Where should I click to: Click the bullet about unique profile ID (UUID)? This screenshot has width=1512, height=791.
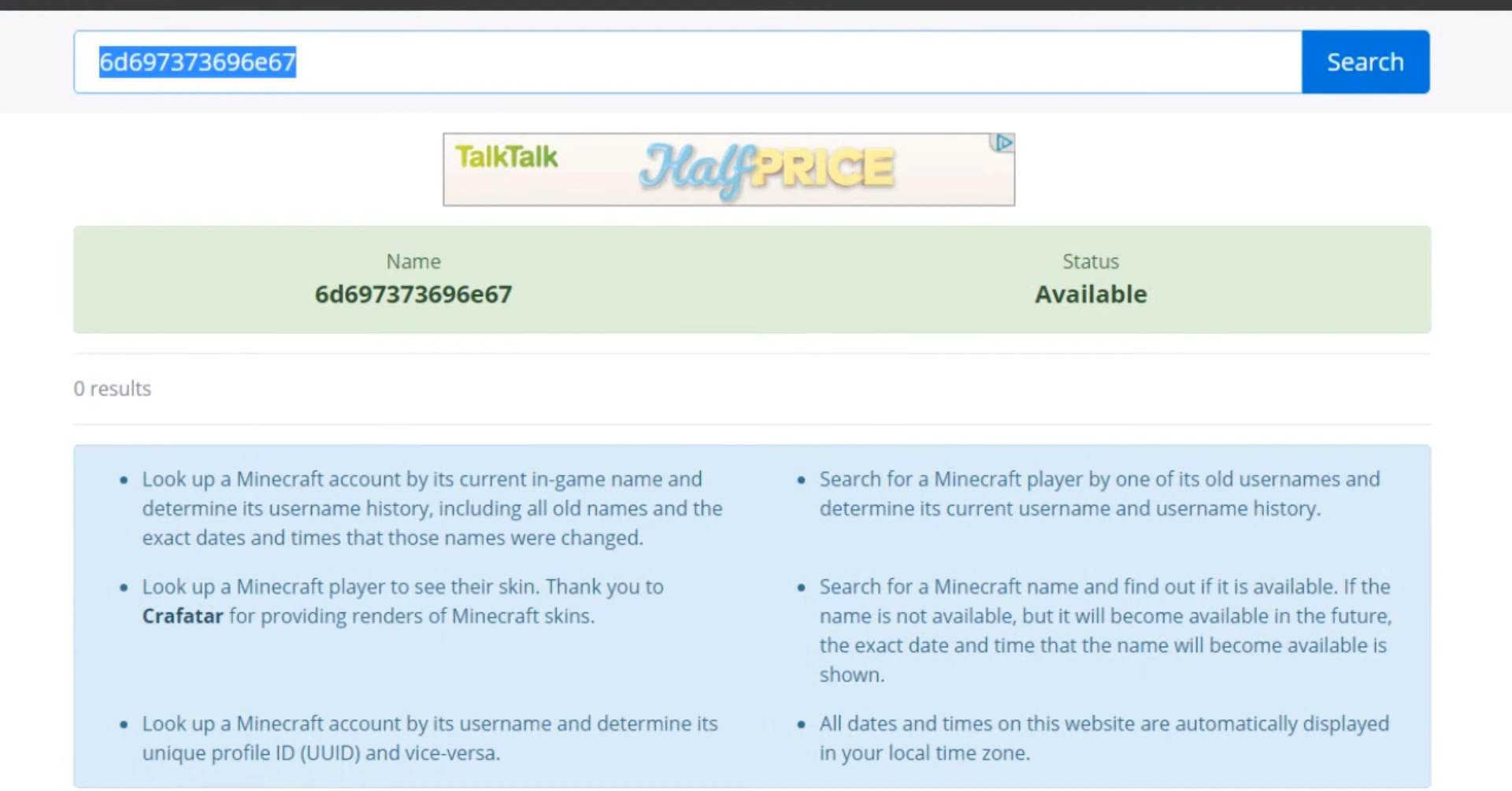[x=430, y=738]
